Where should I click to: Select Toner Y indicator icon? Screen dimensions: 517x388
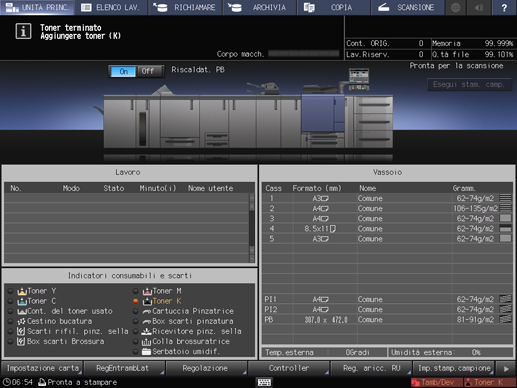pos(22,291)
